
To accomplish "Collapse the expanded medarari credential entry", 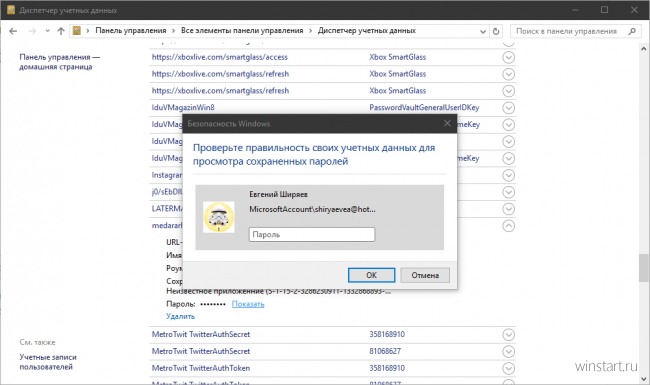I will coord(509,226).
